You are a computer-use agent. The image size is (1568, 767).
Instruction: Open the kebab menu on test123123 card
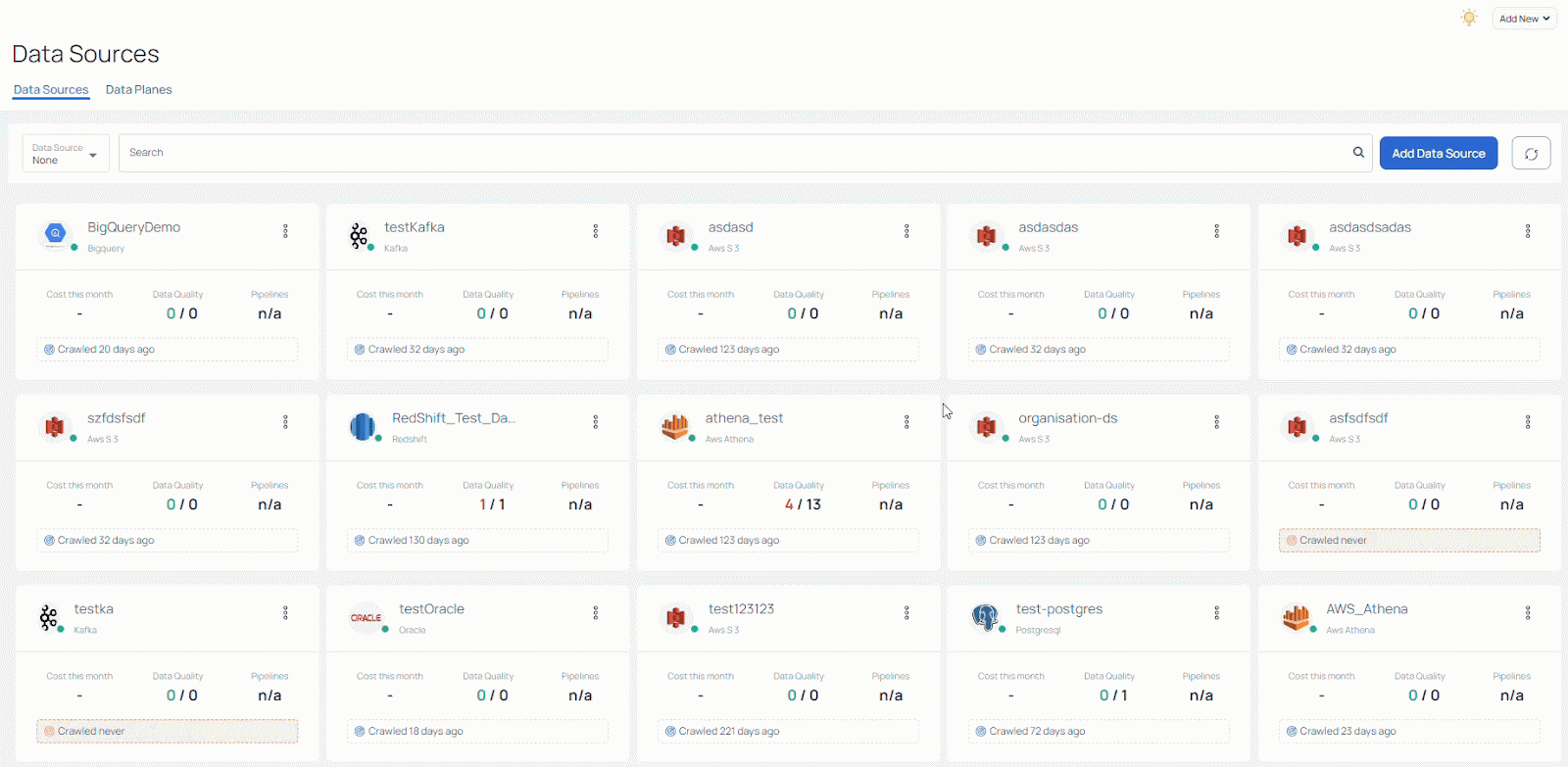pyautogui.click(x=906, y=613)
